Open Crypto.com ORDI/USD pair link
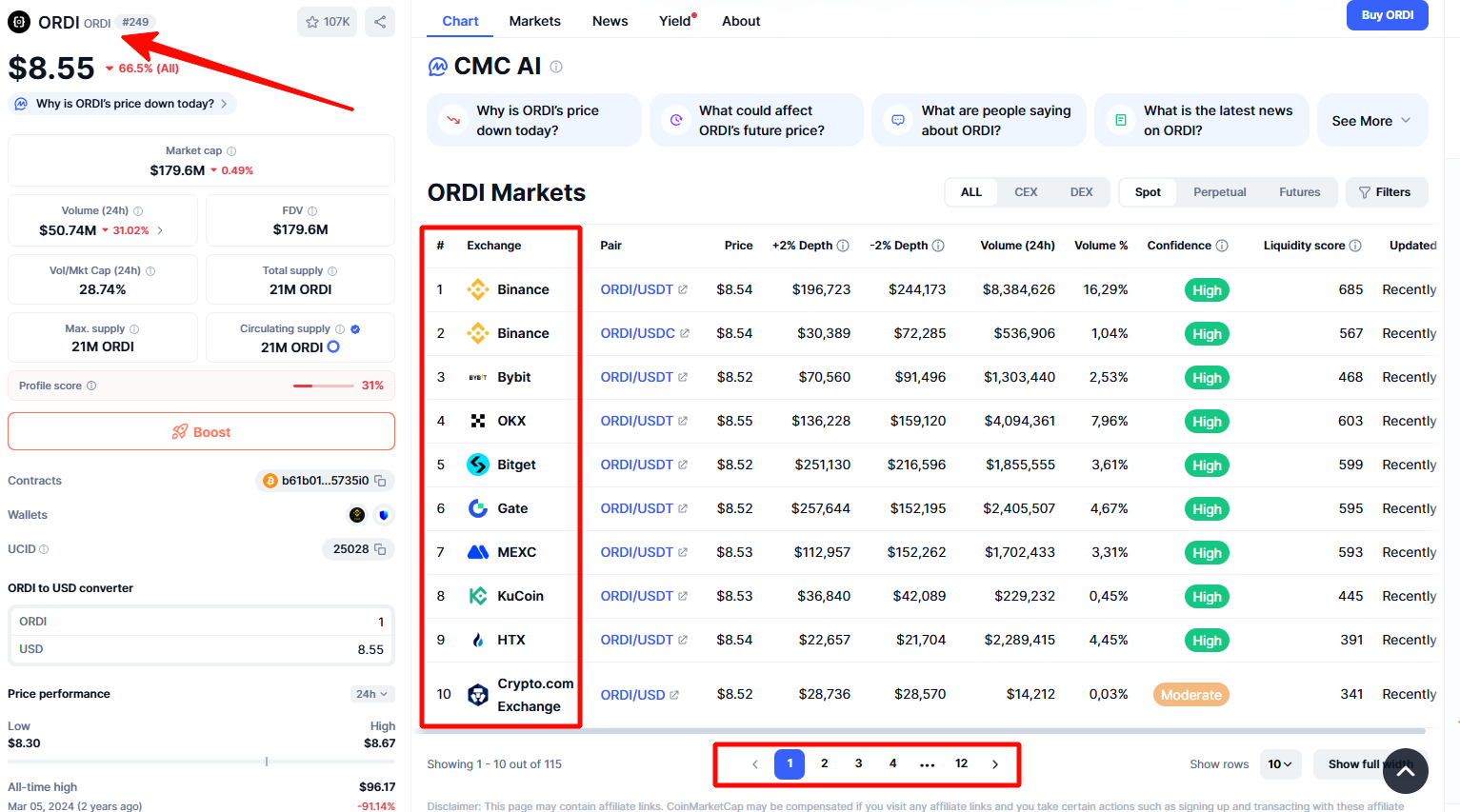Viewport: 1460px width, 812px height. tap(640, 695)
